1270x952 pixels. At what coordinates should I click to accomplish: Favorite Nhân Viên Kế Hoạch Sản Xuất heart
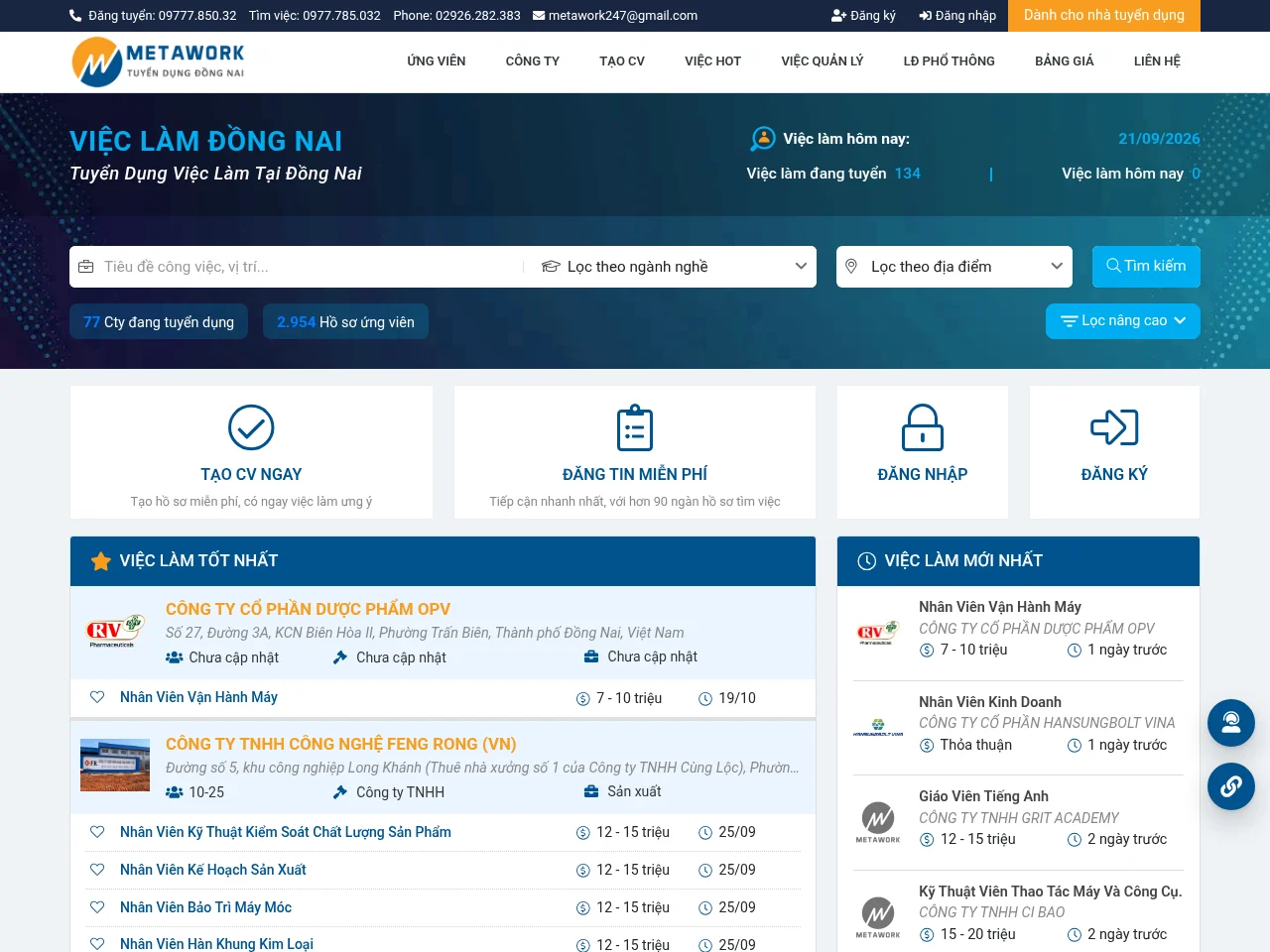[97, 870]
